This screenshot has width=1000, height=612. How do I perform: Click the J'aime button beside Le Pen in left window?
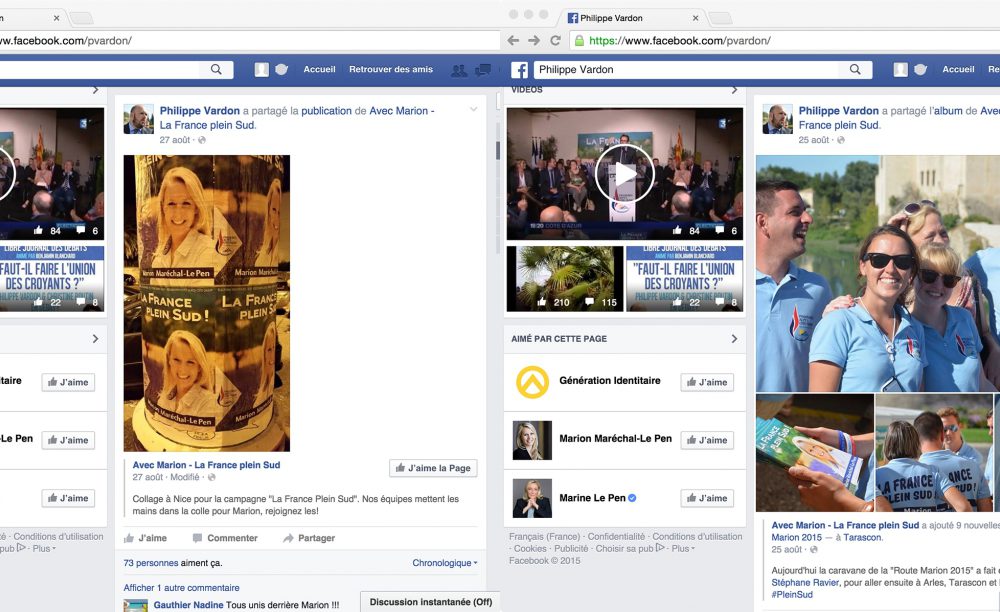68,440
